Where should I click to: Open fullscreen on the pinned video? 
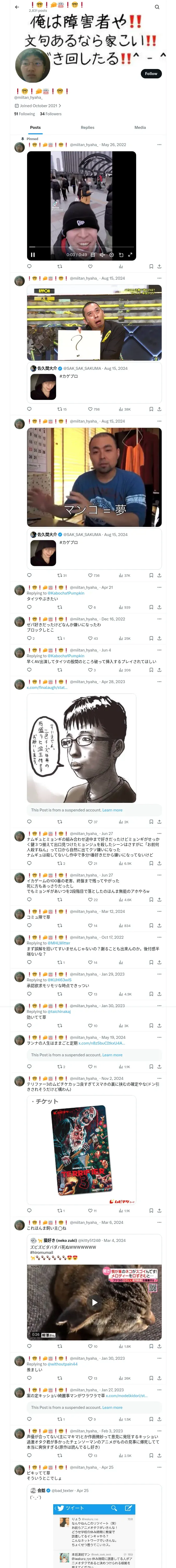coord(130,255)
